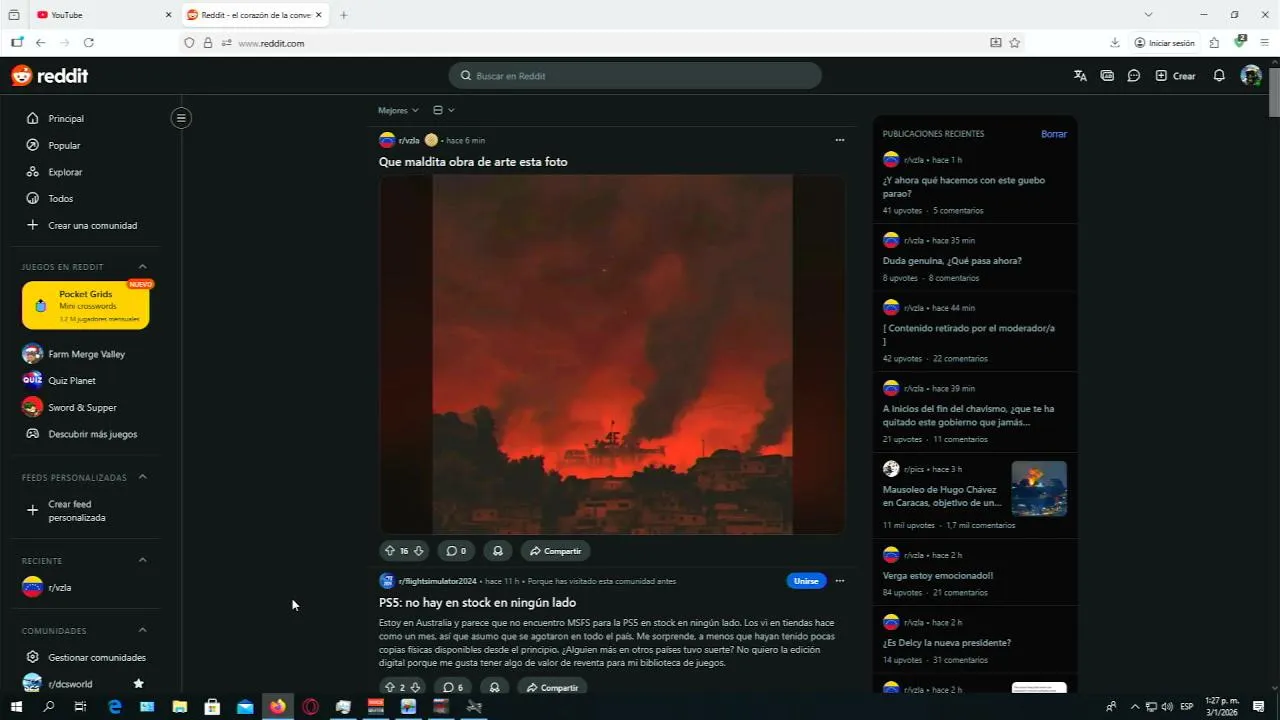The image size is (1280, 720).
Task: Open the Firefox application menu
Action: click(x=1264, y=43)
